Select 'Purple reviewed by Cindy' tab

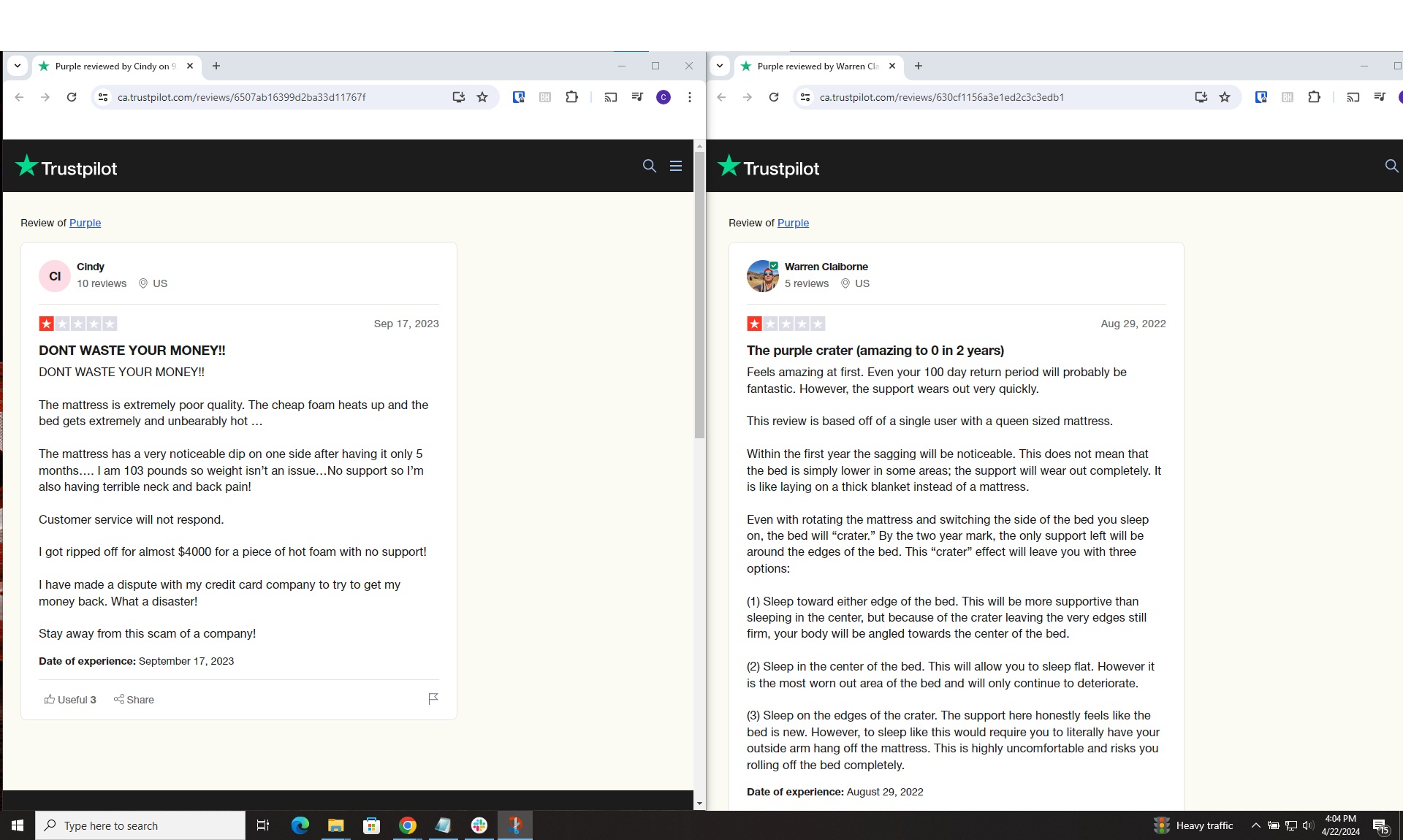pos(116,66)
